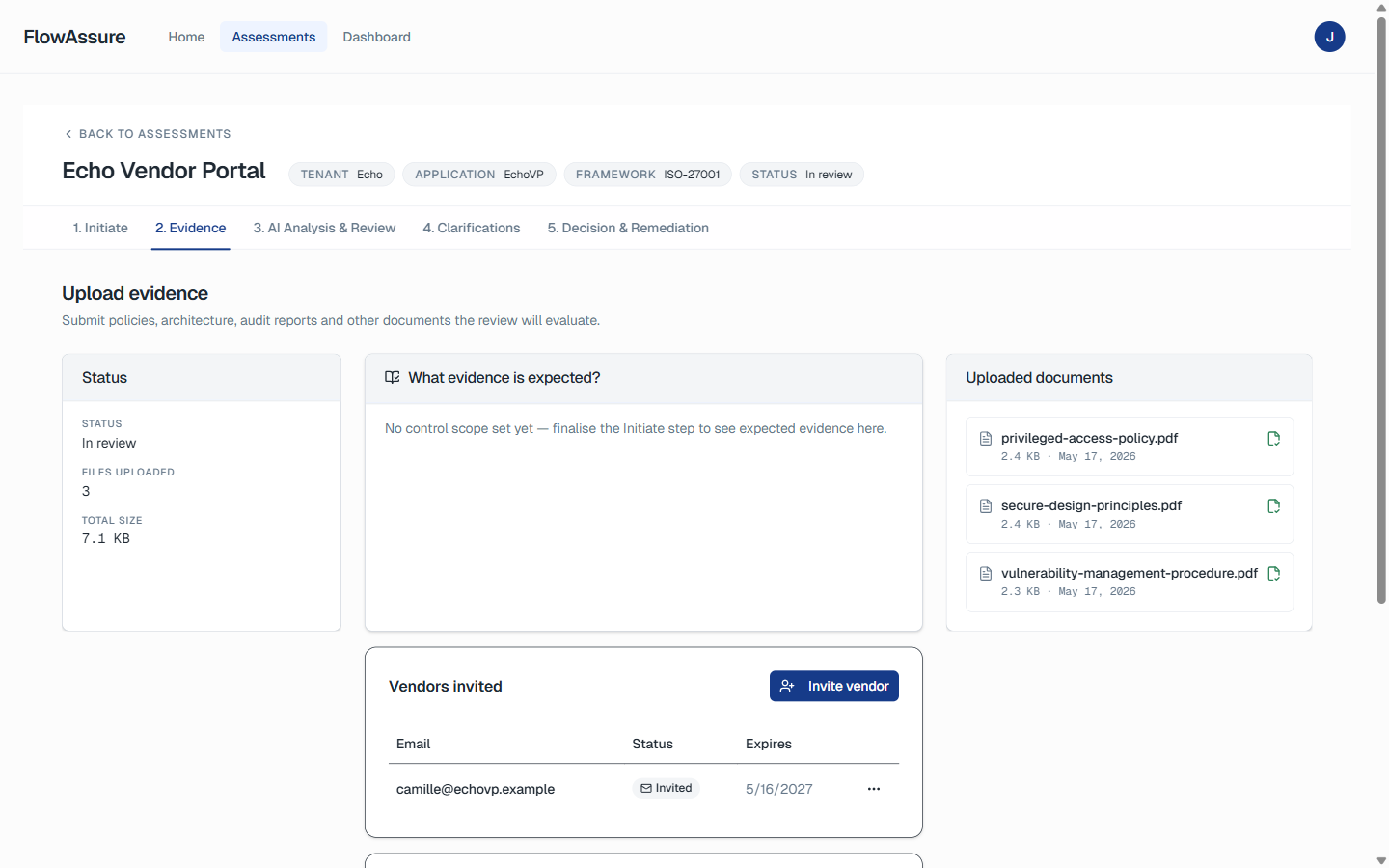Click the TENANT Echo badge
This screenshot has height=868, width=1389.
click(341, 175)
